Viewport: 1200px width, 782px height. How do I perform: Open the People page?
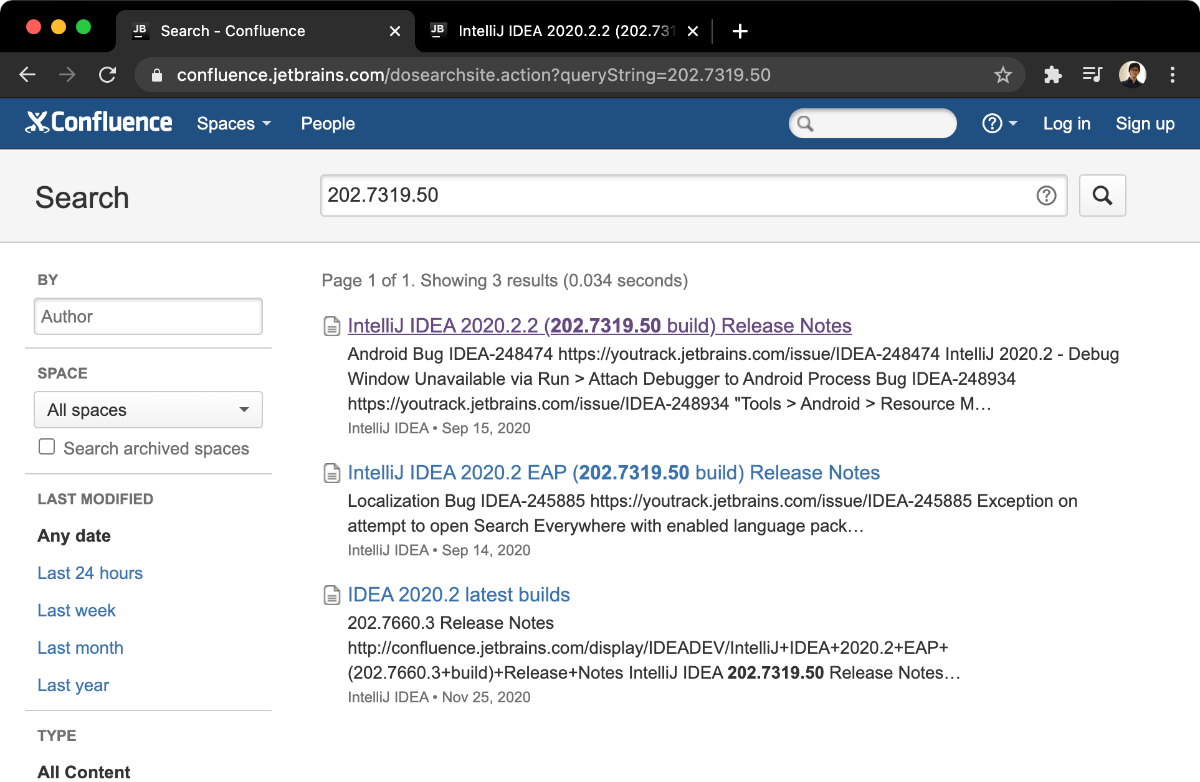328,123
